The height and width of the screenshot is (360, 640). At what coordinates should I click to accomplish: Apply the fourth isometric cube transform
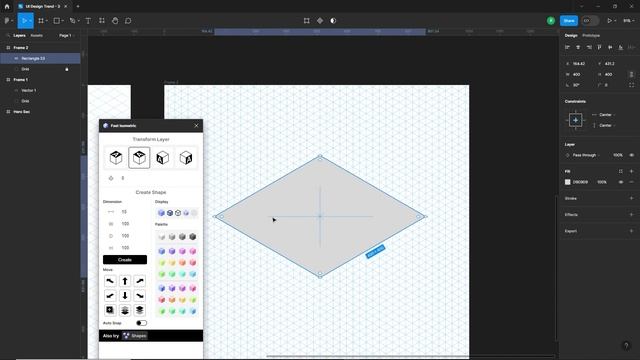186,158
